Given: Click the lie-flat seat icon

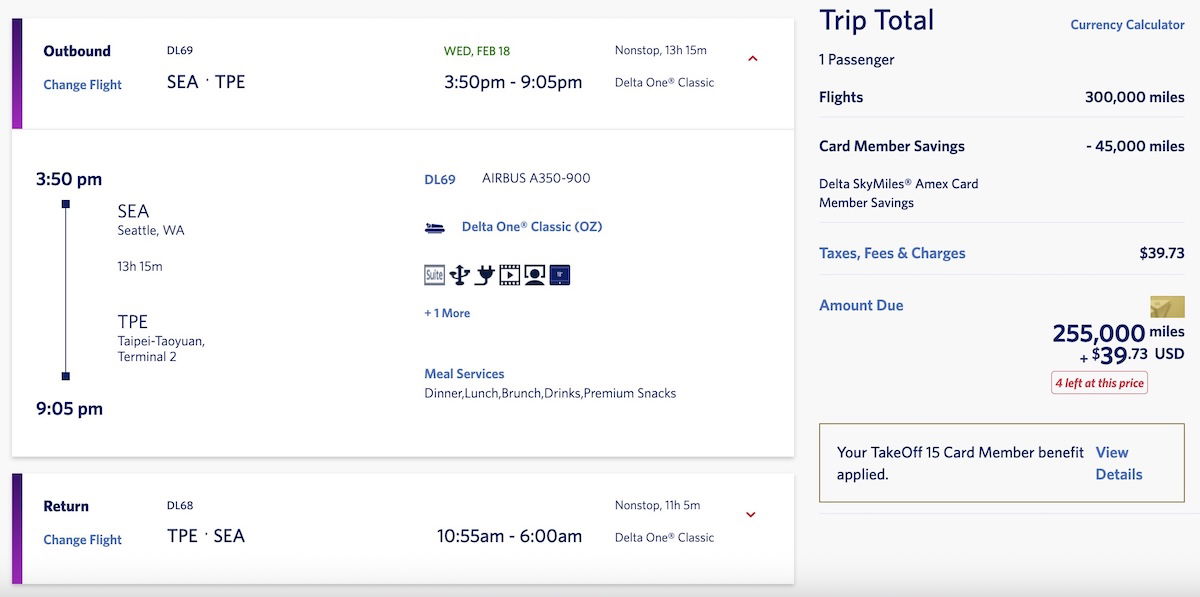Looking at the screenshot, I should tap(435, 228).
